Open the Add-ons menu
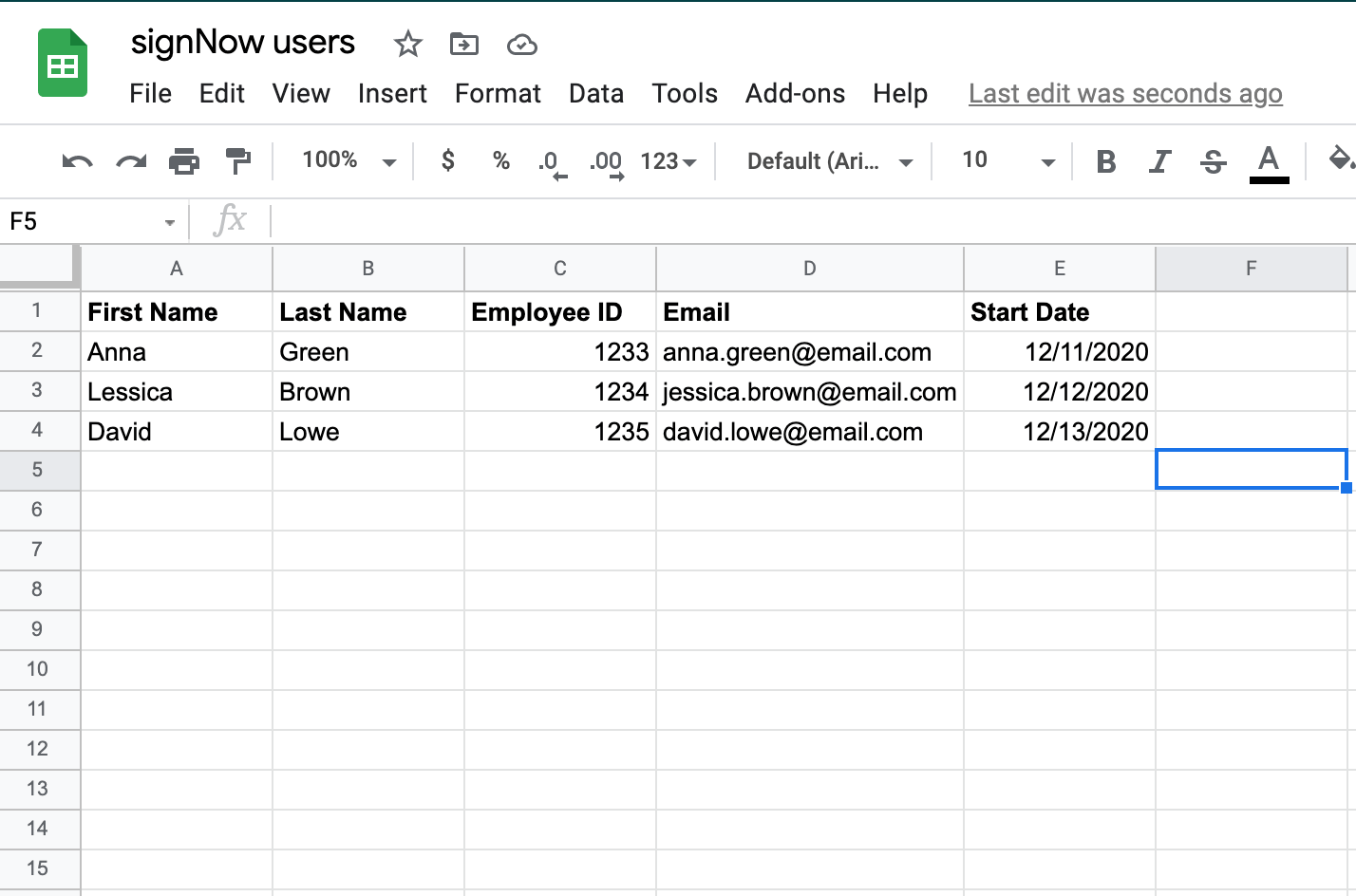The height and width of the screenshot is (896, 1356). [x=795, y=93]
